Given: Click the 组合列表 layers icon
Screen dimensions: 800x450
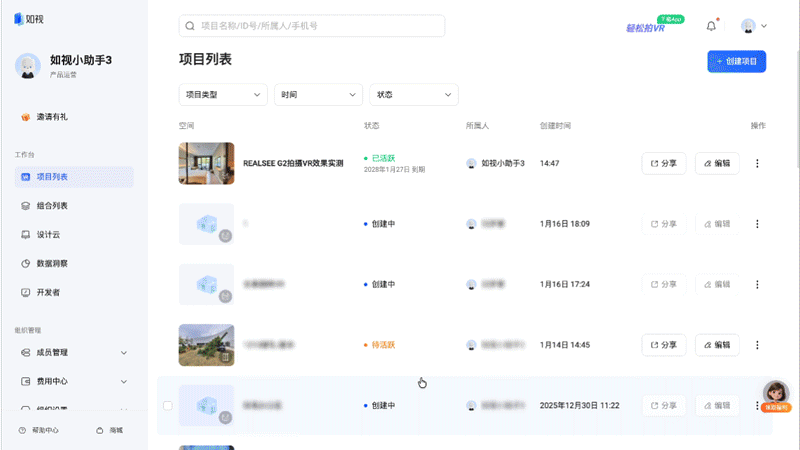Looking at the screenshot, I should pos(26,206).
